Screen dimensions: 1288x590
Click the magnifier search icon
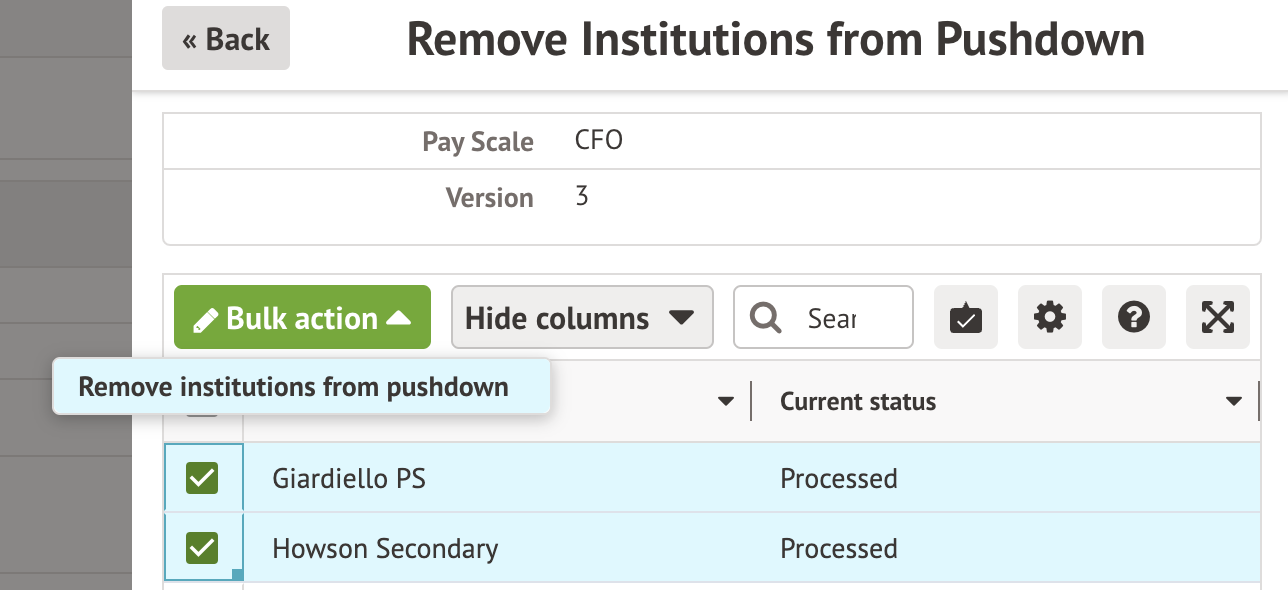(766, 318)
